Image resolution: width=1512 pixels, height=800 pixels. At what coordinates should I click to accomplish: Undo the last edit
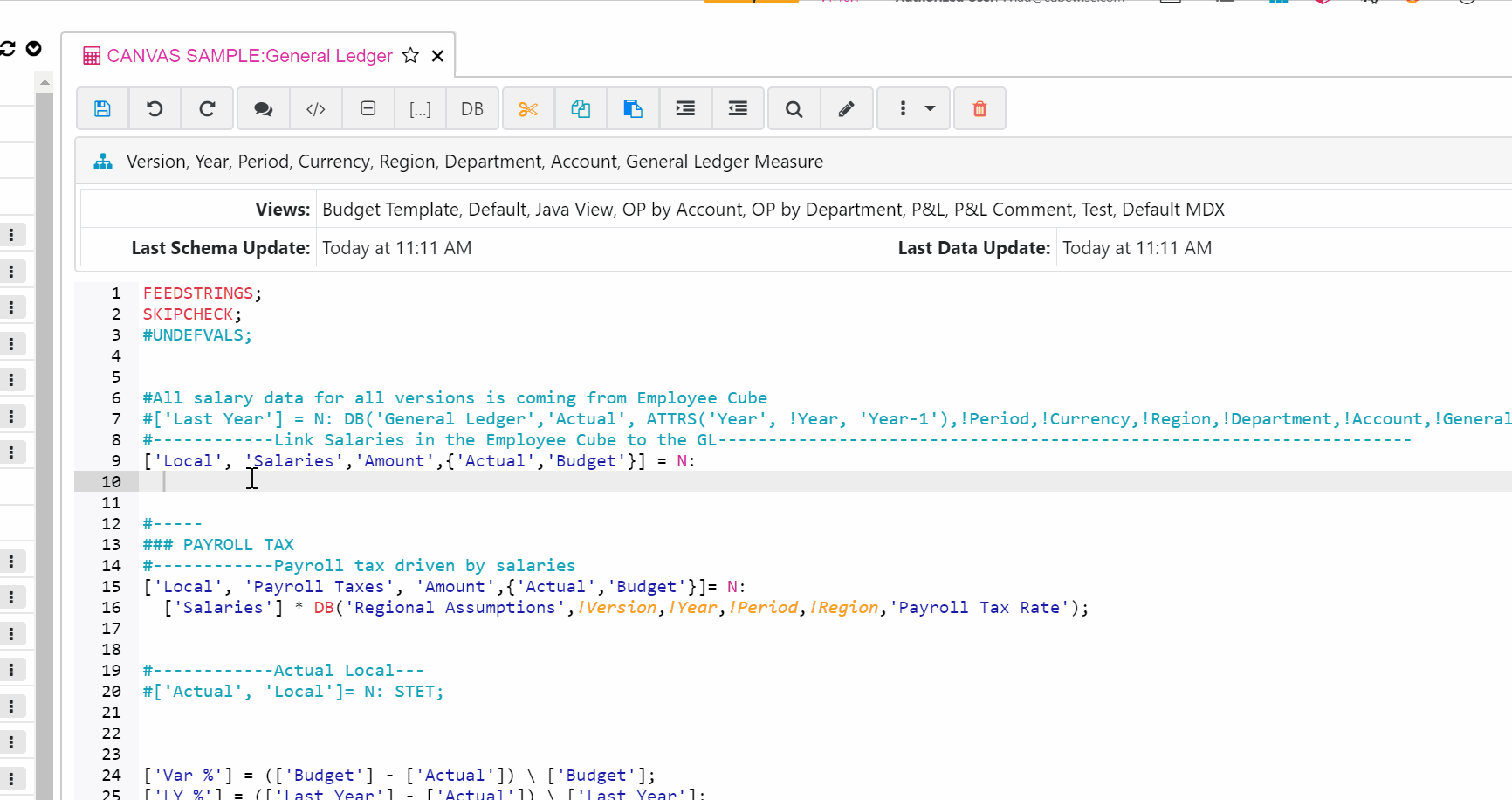tap(155, 108)
